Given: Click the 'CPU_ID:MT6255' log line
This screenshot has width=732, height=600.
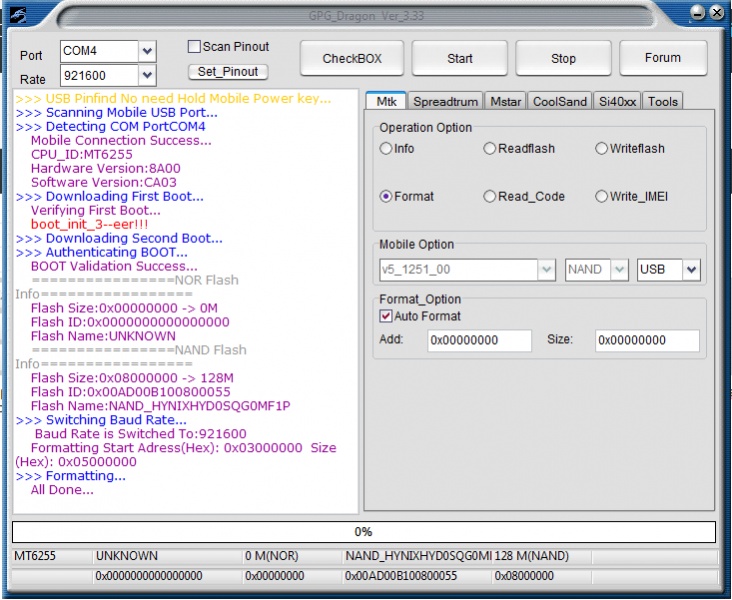Looking at the screenshot, I should 82,155.
